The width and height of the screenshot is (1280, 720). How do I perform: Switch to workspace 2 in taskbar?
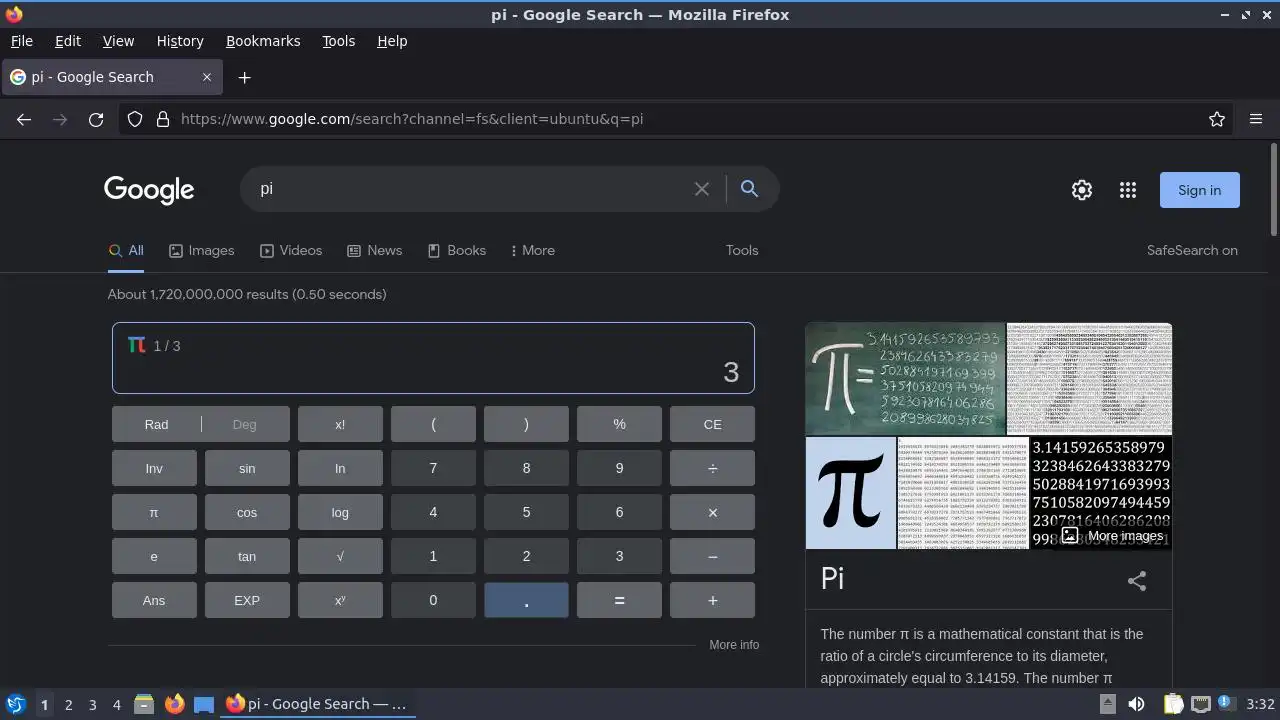[68, 704]
